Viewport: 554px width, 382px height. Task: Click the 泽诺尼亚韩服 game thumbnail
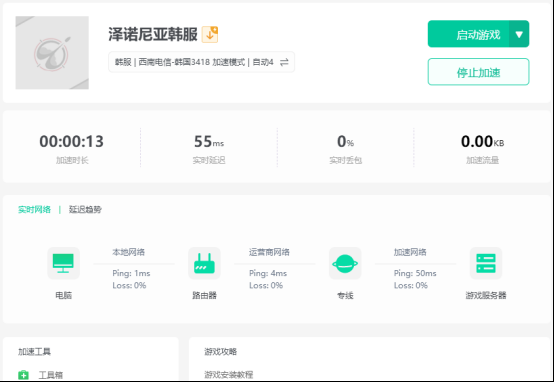(x=52, y=53)
